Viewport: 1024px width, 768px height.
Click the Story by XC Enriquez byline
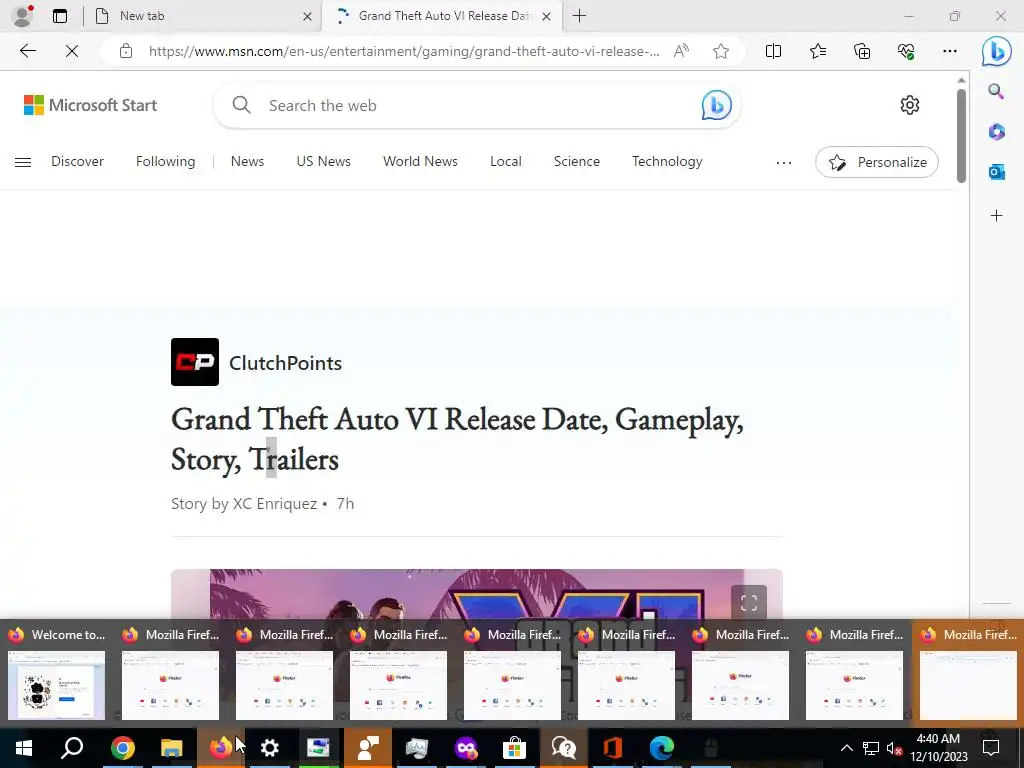pos(244,504)
